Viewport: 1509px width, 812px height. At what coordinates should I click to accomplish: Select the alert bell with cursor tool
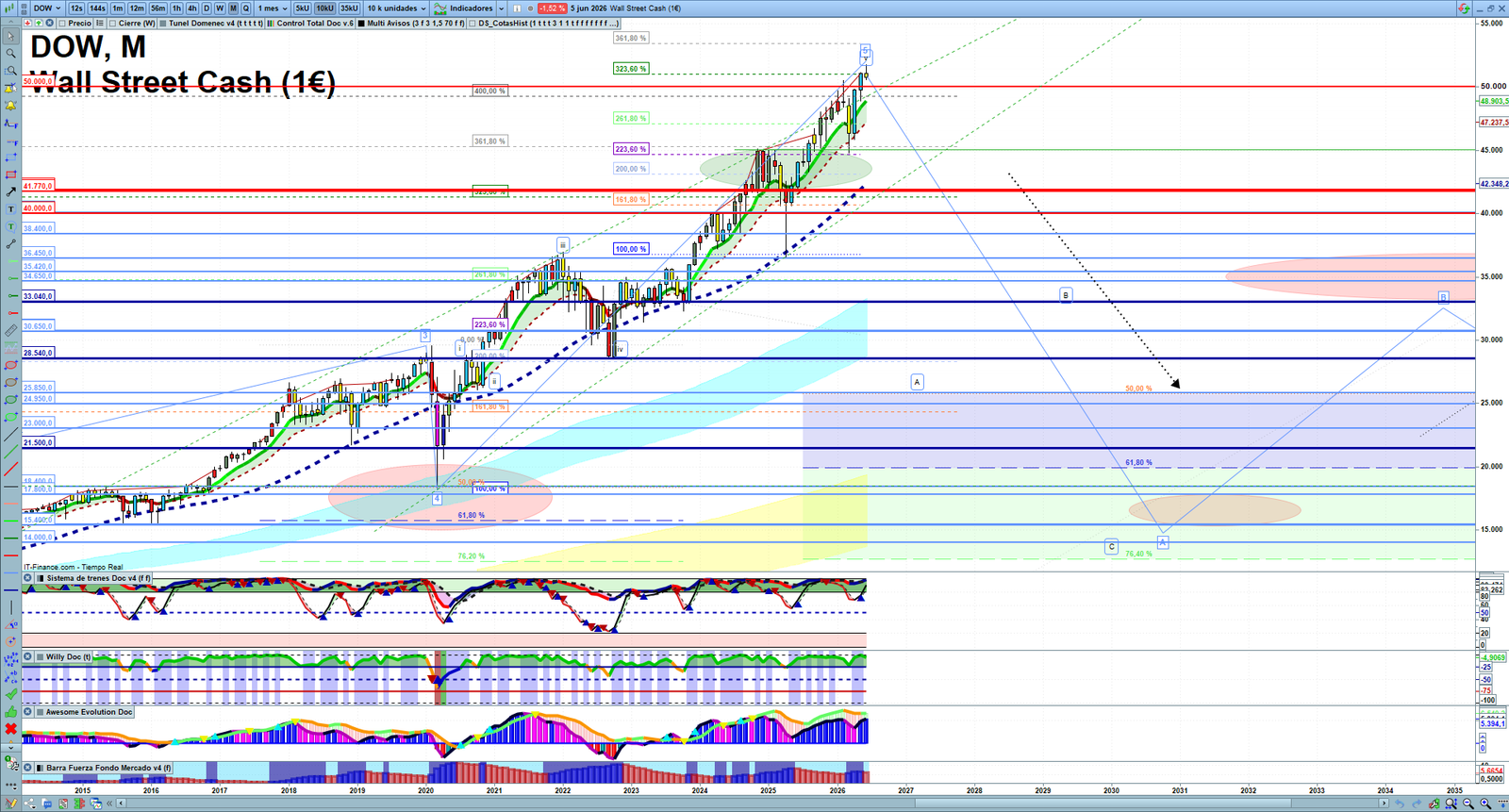tap(10, 89)
